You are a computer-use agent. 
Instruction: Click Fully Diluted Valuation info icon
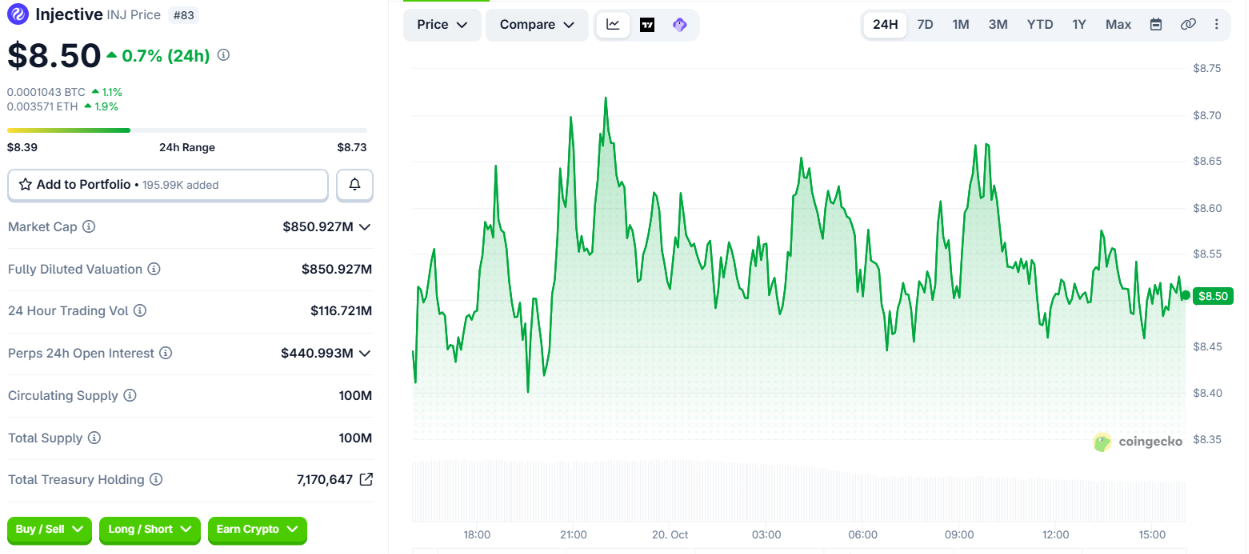tap(154, 269)
